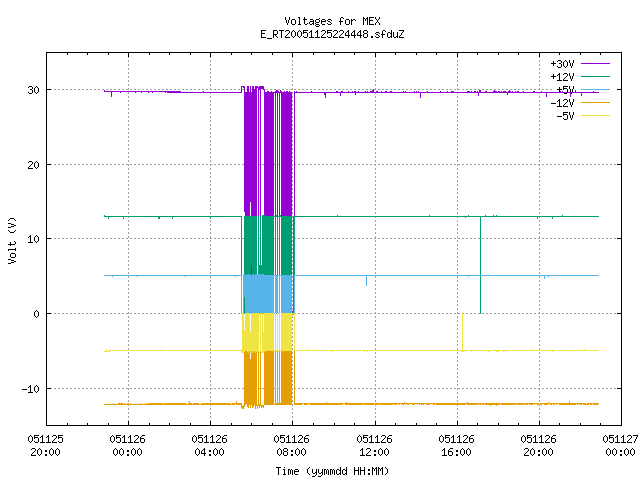Click the x-axis label 051126 12:00
The height and width of the screenshot is (480, 640).
click(x=374, y=446)
